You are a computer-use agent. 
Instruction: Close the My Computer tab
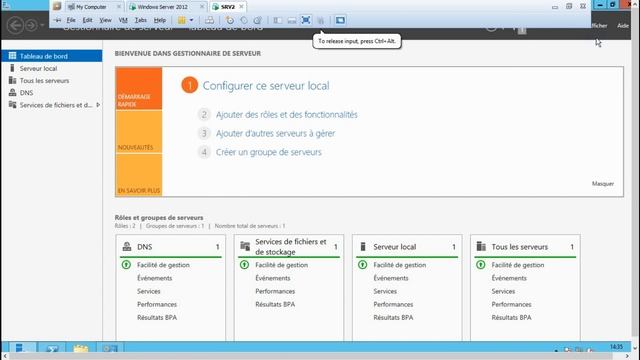(x=119, y=7)
